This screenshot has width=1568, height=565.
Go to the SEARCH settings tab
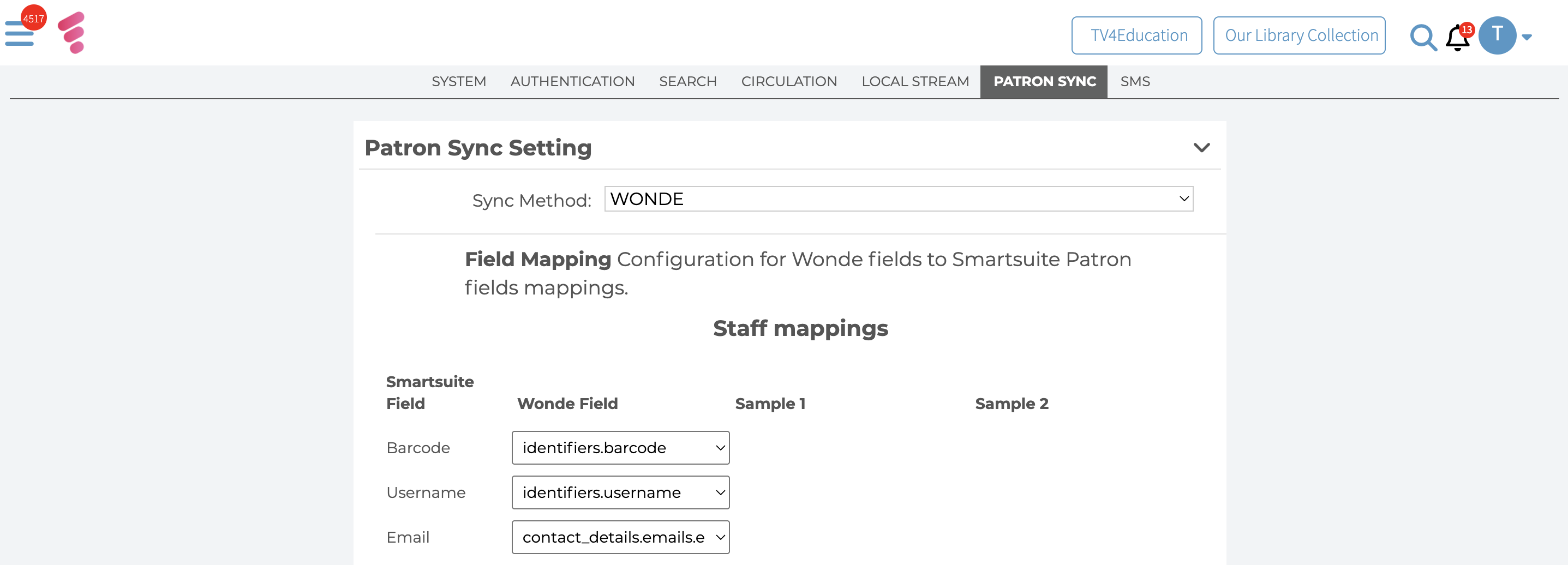point(687,81)
